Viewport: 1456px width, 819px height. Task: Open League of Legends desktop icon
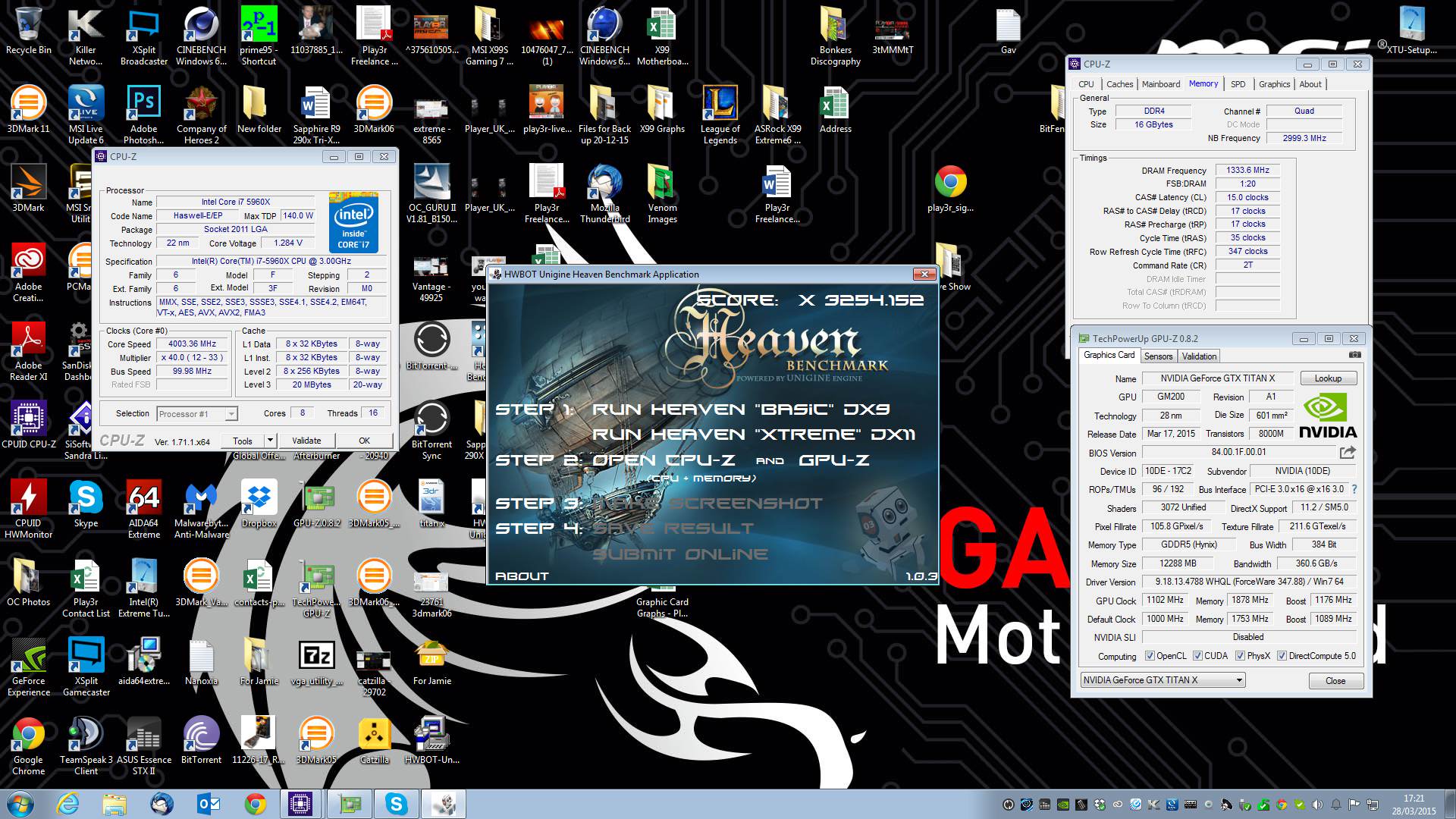point(720,114)
